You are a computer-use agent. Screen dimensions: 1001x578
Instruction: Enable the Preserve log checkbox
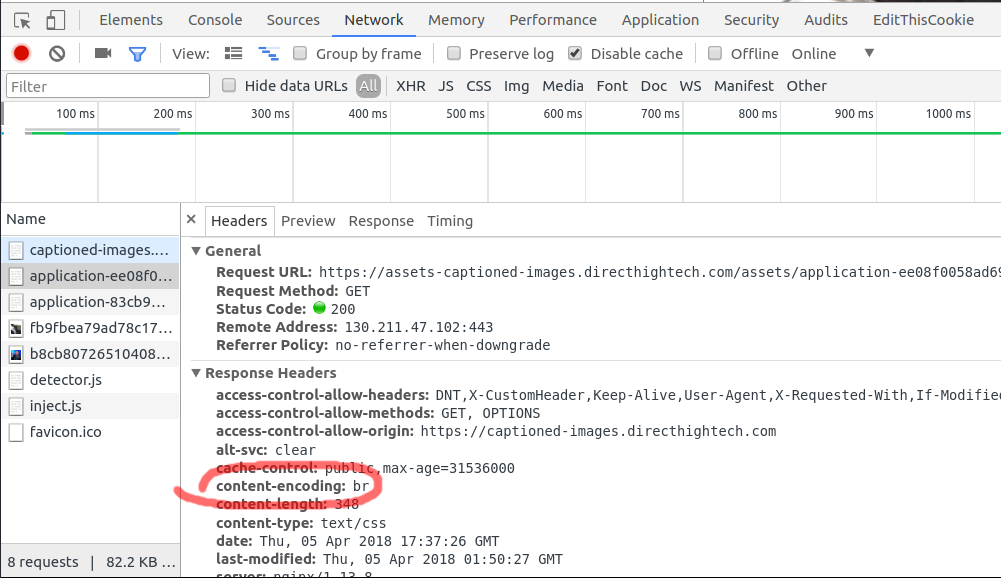[454, 54]
